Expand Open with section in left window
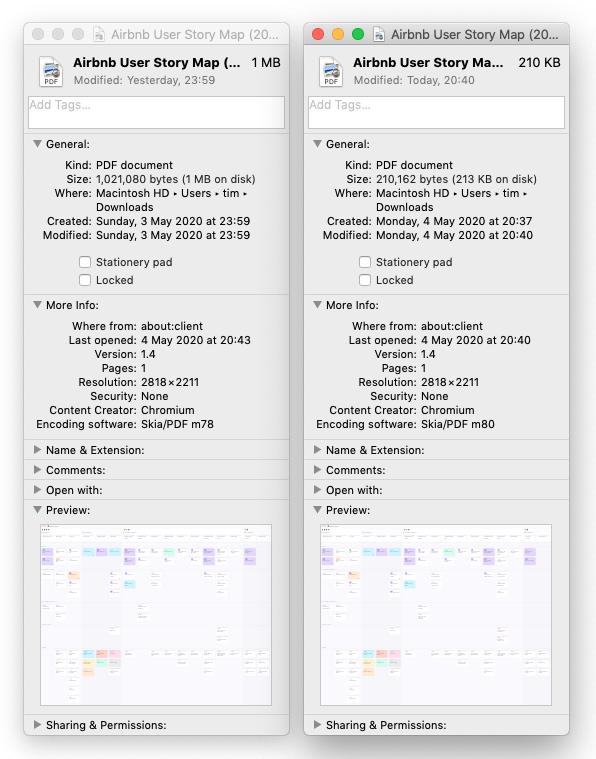The image size is (596, 759). [x=37, y=490]
